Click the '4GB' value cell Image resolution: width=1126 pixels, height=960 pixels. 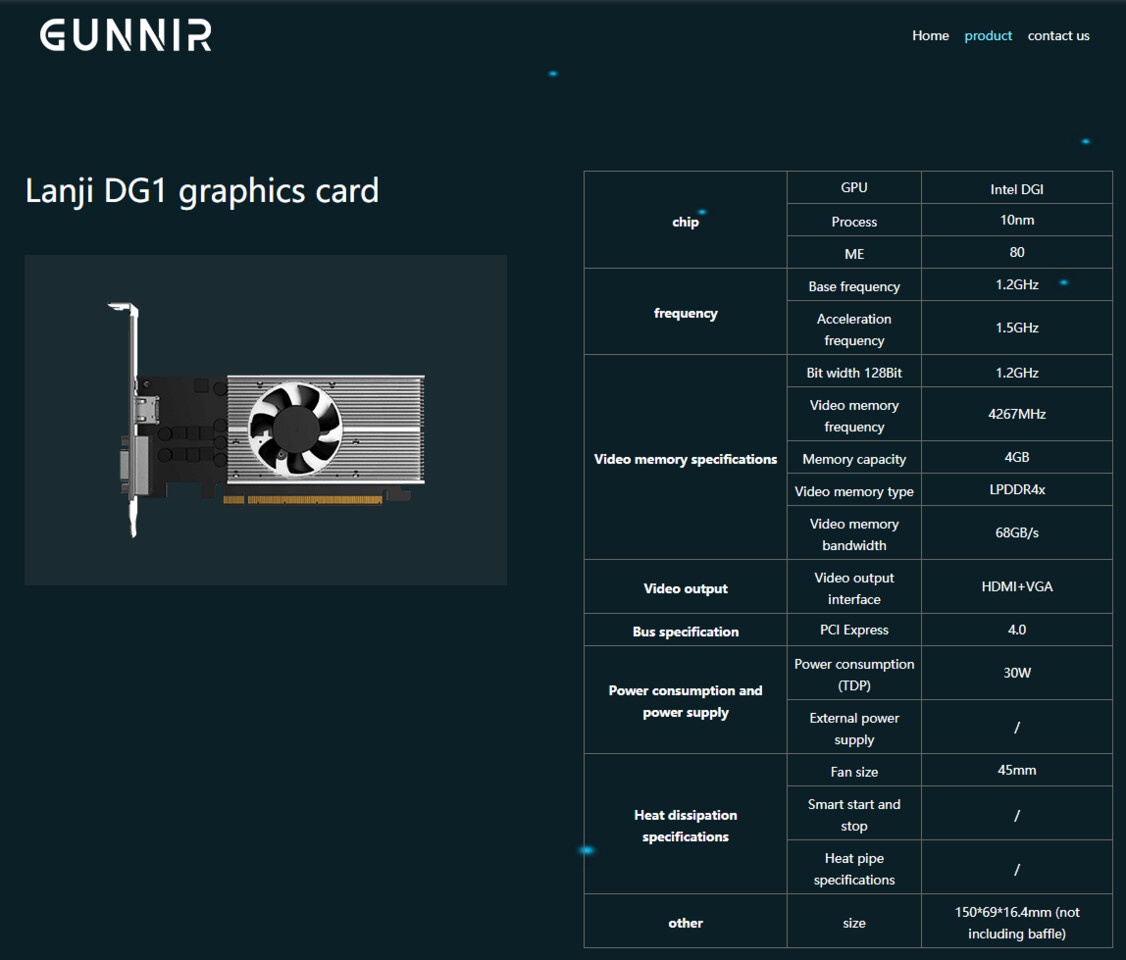coord(1017,457)
